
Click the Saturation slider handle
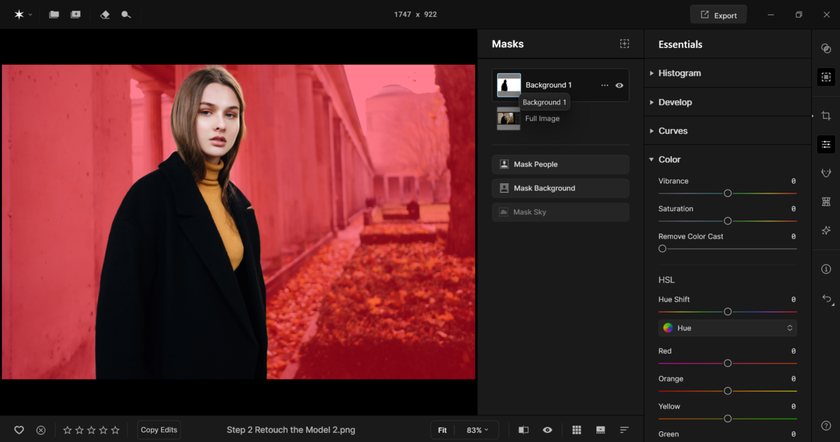click(728, 221)
